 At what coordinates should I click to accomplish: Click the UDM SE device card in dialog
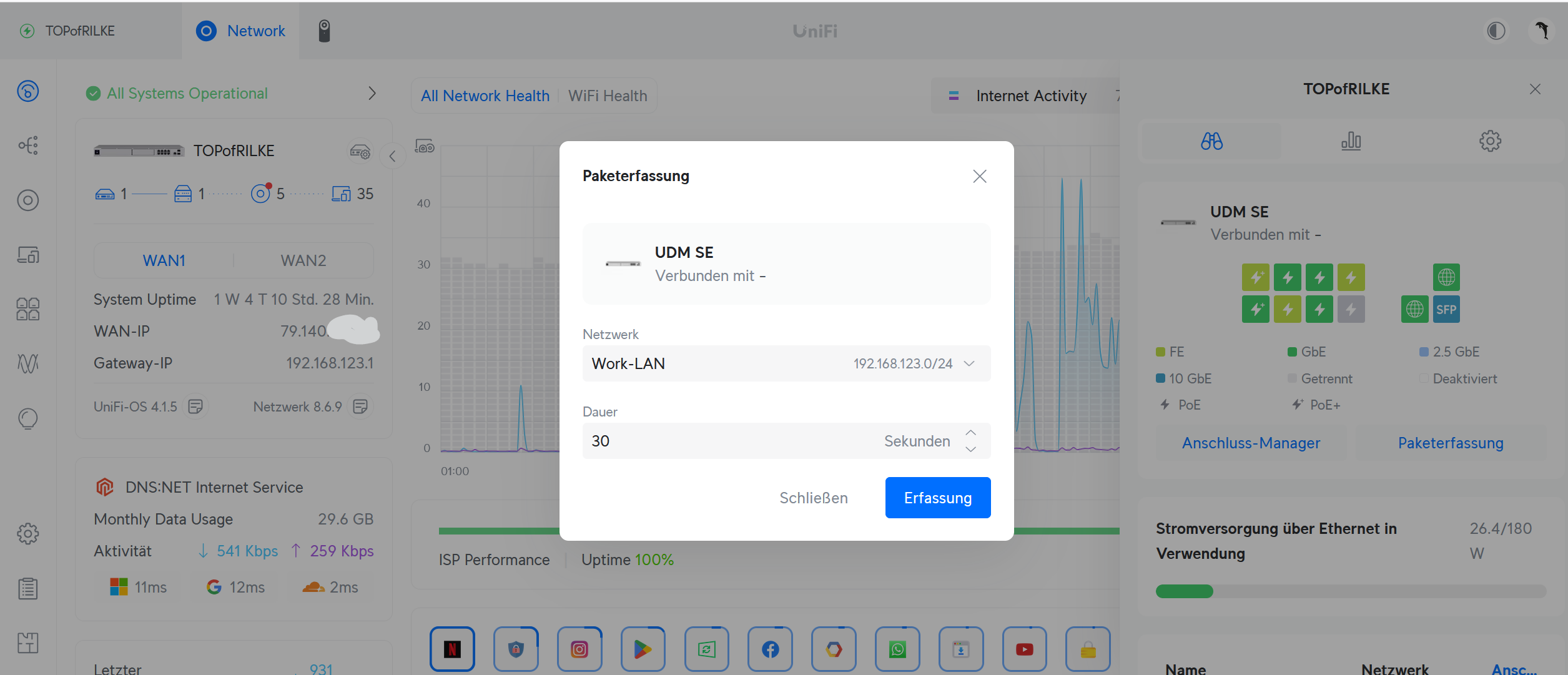pyautogui.click(x=786, y=264)
